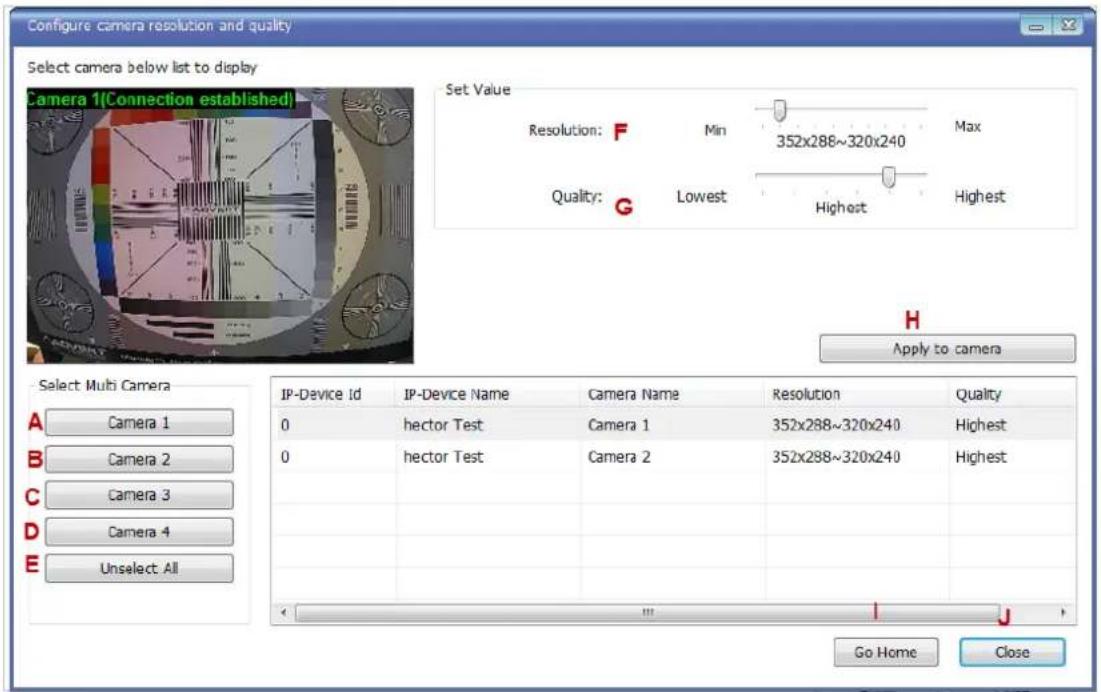Click Highest quality in Camera 2 row

pyautogui.click(x=980, y=457)
